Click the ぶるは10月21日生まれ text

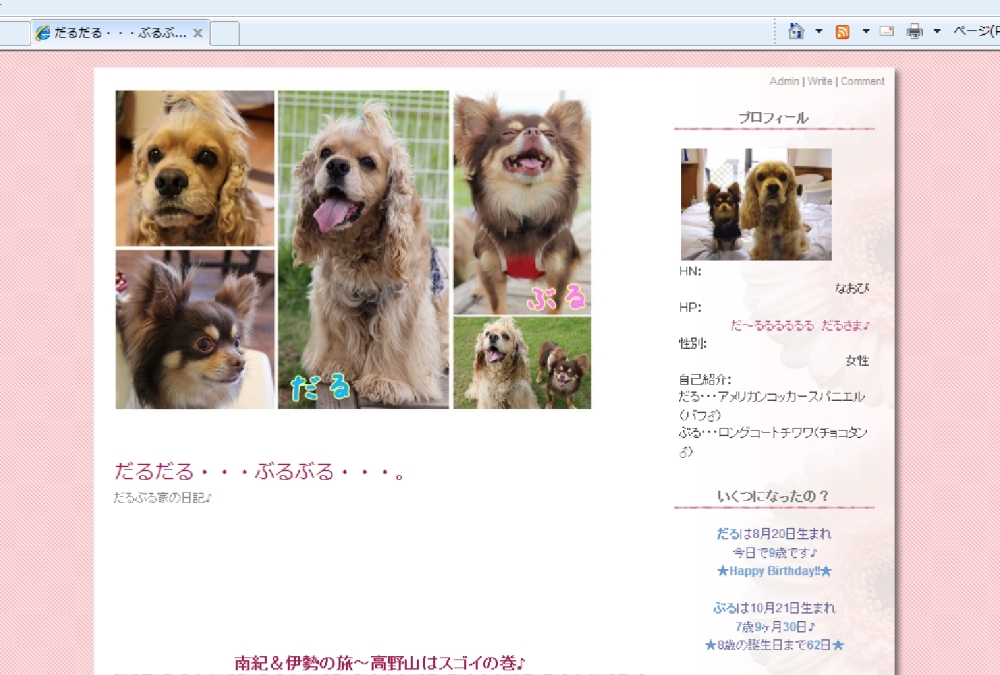[774, 608]
